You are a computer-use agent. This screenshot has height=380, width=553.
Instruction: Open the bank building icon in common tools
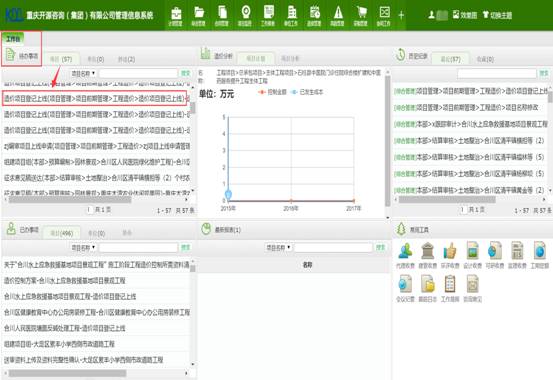[427, 251]
